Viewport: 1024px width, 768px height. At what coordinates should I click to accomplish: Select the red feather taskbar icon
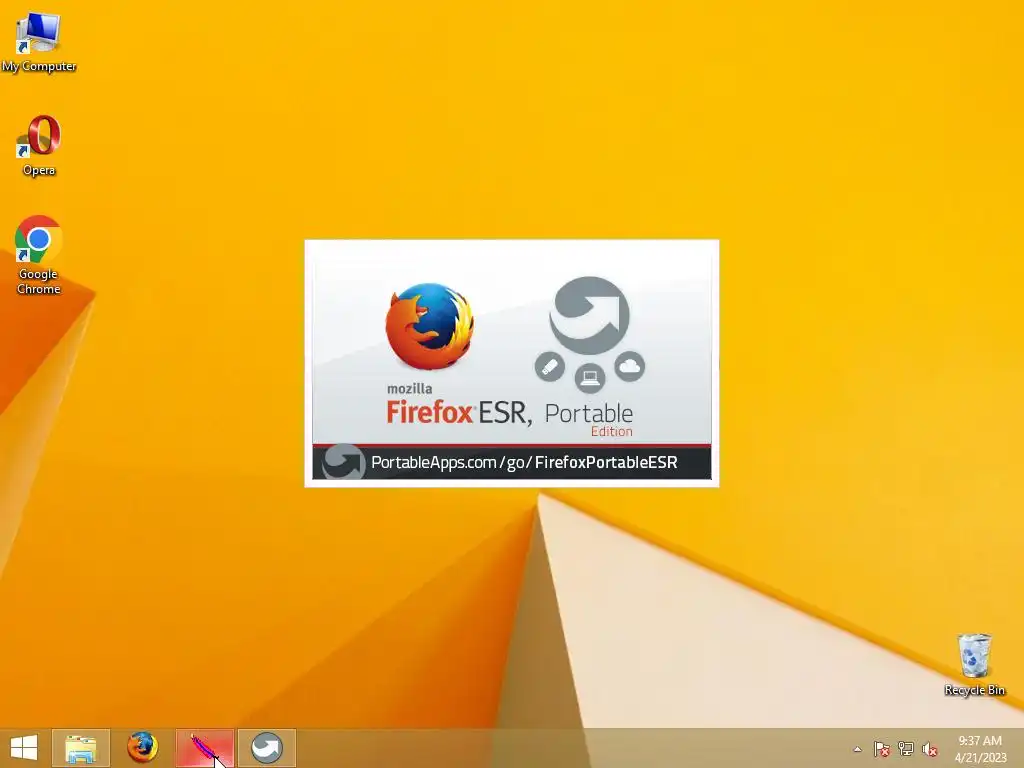(x=204, y=748)
